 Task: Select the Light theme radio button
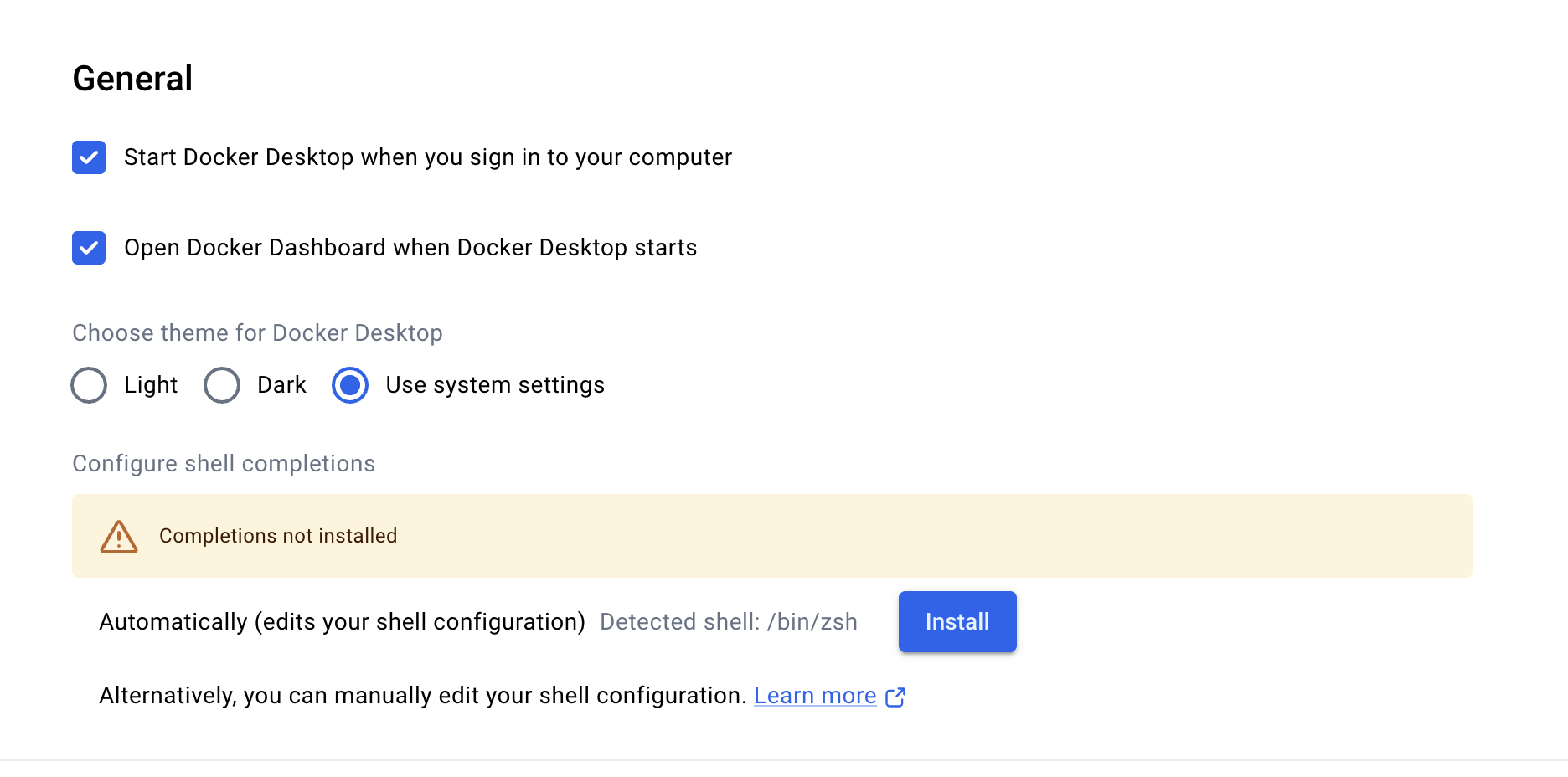[89, 385]
